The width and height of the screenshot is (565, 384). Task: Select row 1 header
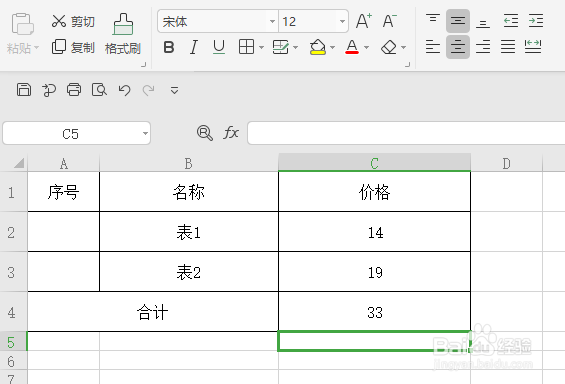point(12,192)
